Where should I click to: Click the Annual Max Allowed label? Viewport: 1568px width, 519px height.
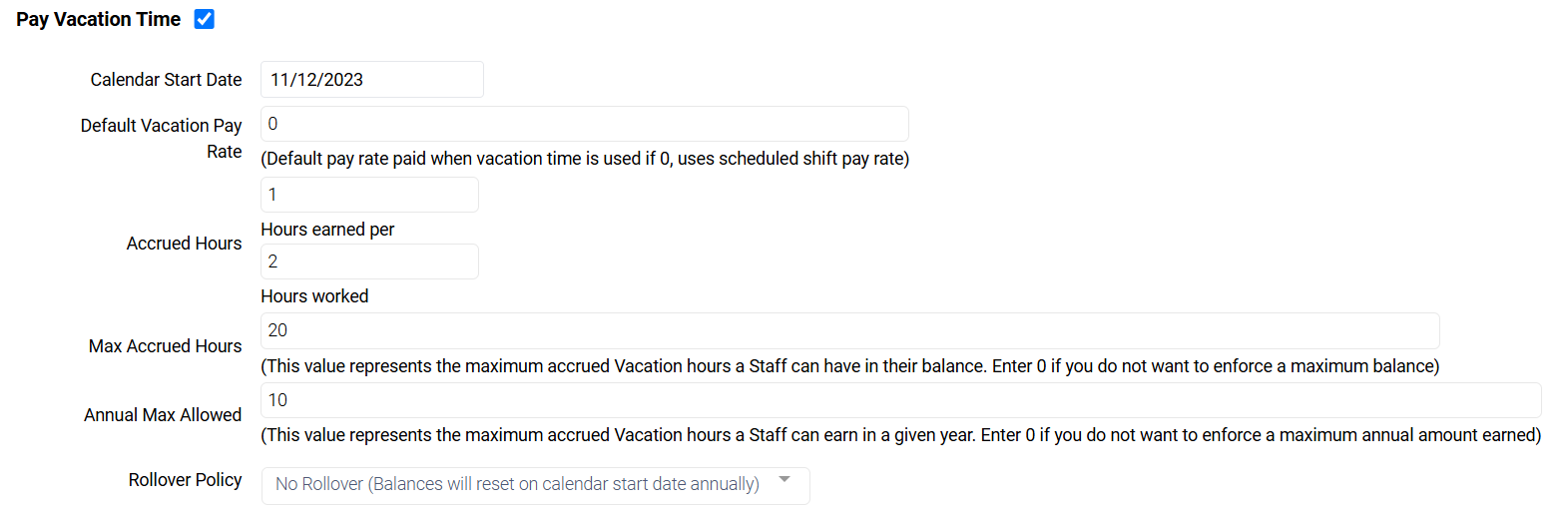click(x=163, y=415)
